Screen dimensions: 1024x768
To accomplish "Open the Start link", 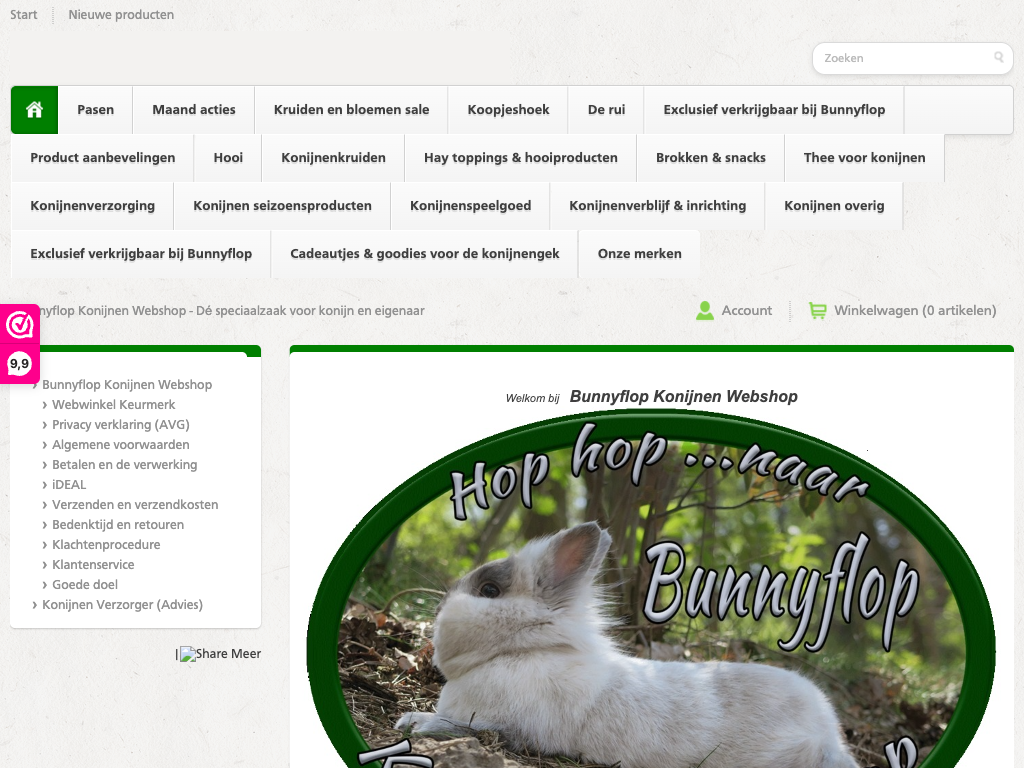I will 24,14.
